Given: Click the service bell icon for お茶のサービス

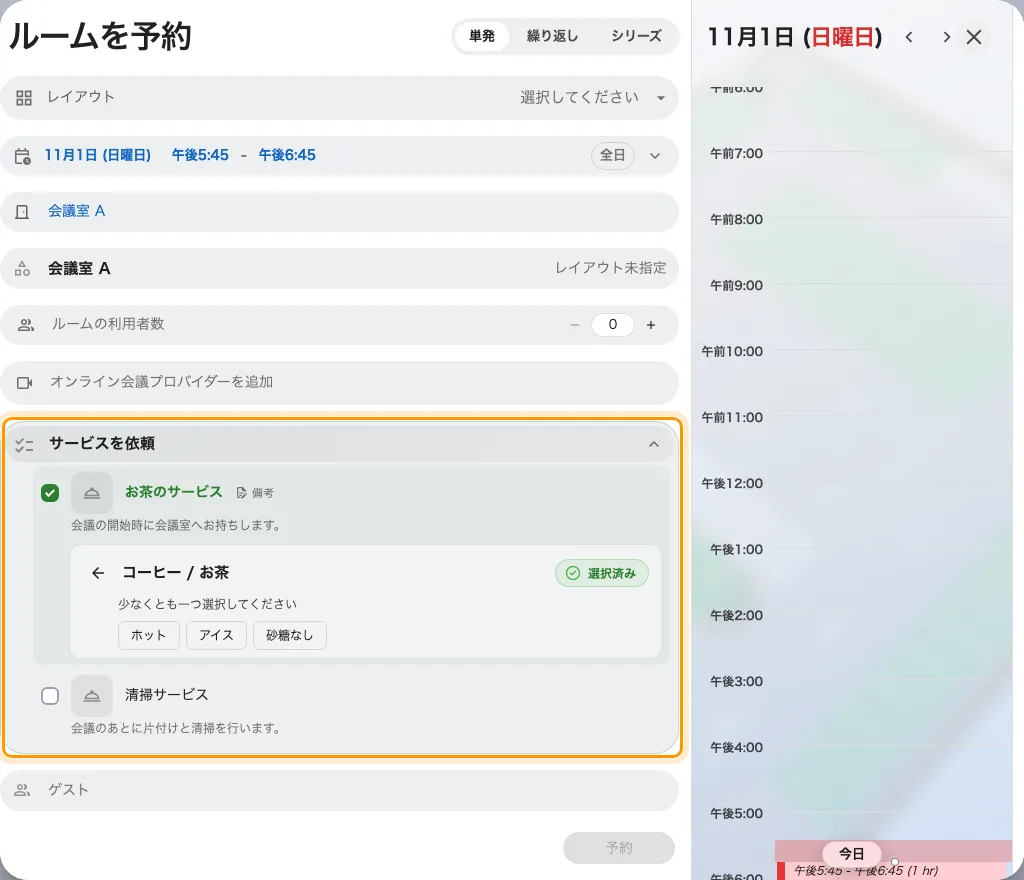Looking at the screenshot, I should (x=92, y=493).
